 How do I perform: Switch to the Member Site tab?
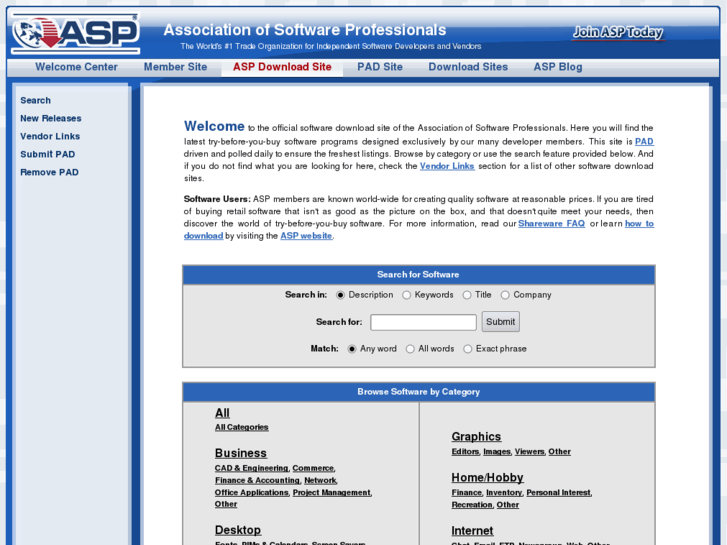[x=175, y=67]
